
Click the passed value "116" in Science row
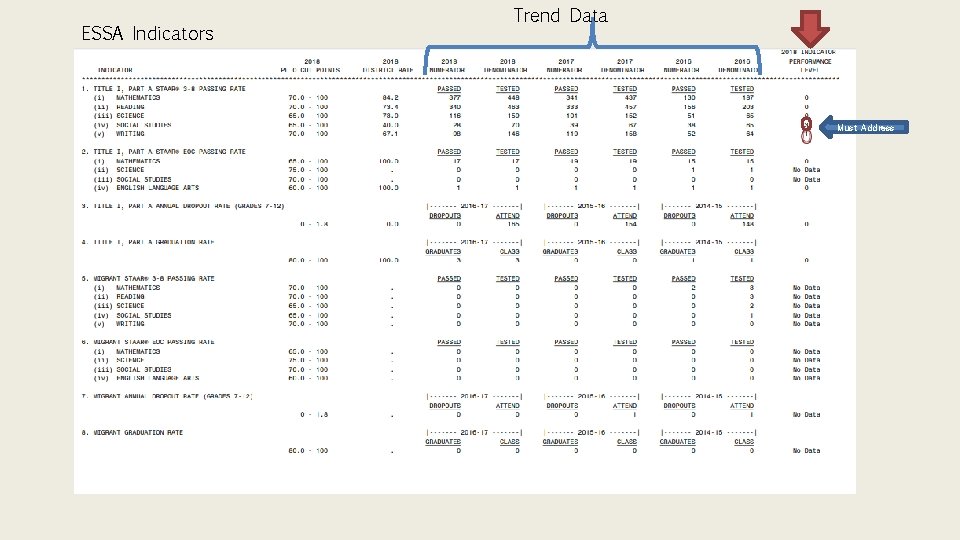454,116
